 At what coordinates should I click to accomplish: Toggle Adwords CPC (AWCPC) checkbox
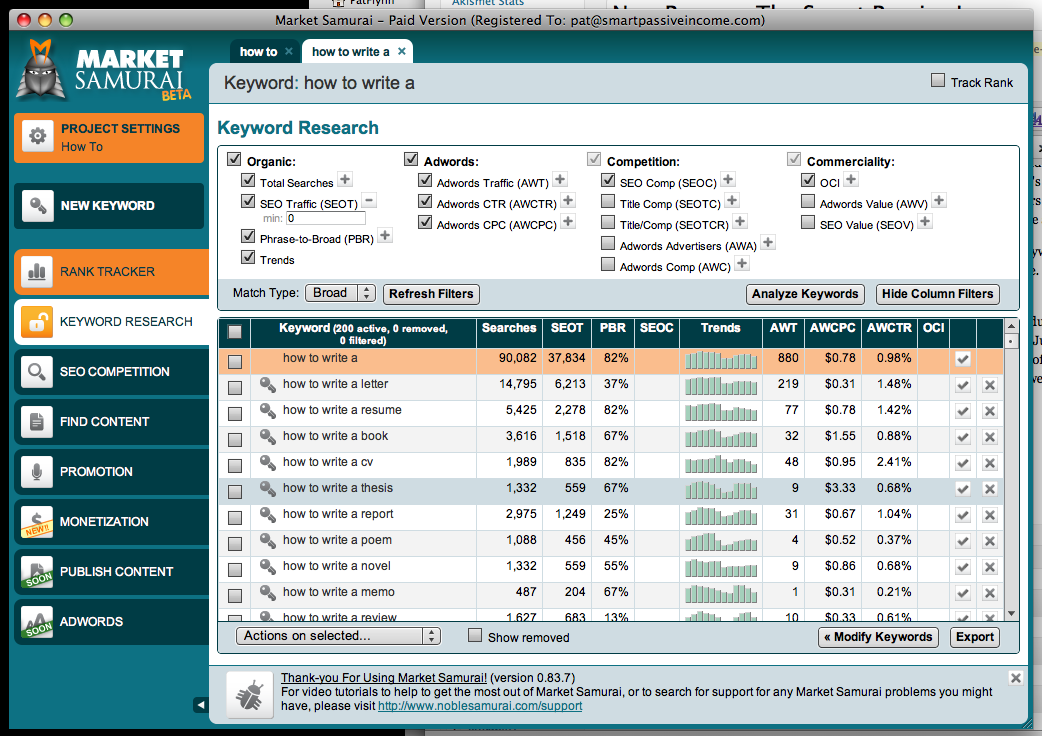click(x=425, y=222)
